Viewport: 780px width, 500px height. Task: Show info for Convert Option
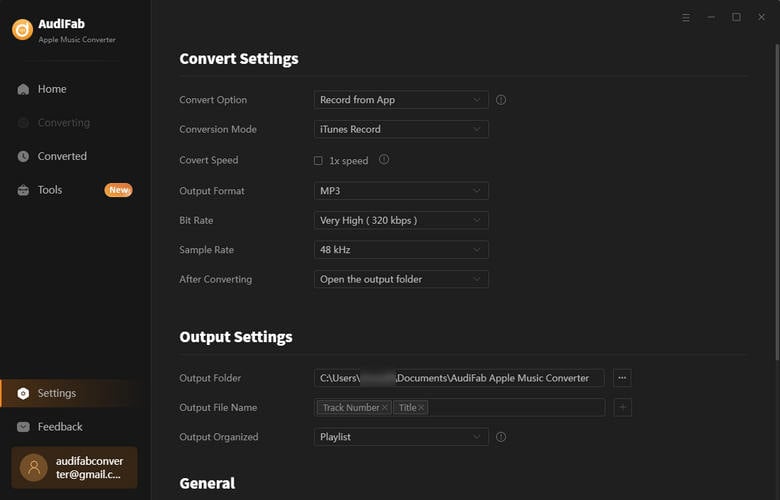(x=501, y=100)
